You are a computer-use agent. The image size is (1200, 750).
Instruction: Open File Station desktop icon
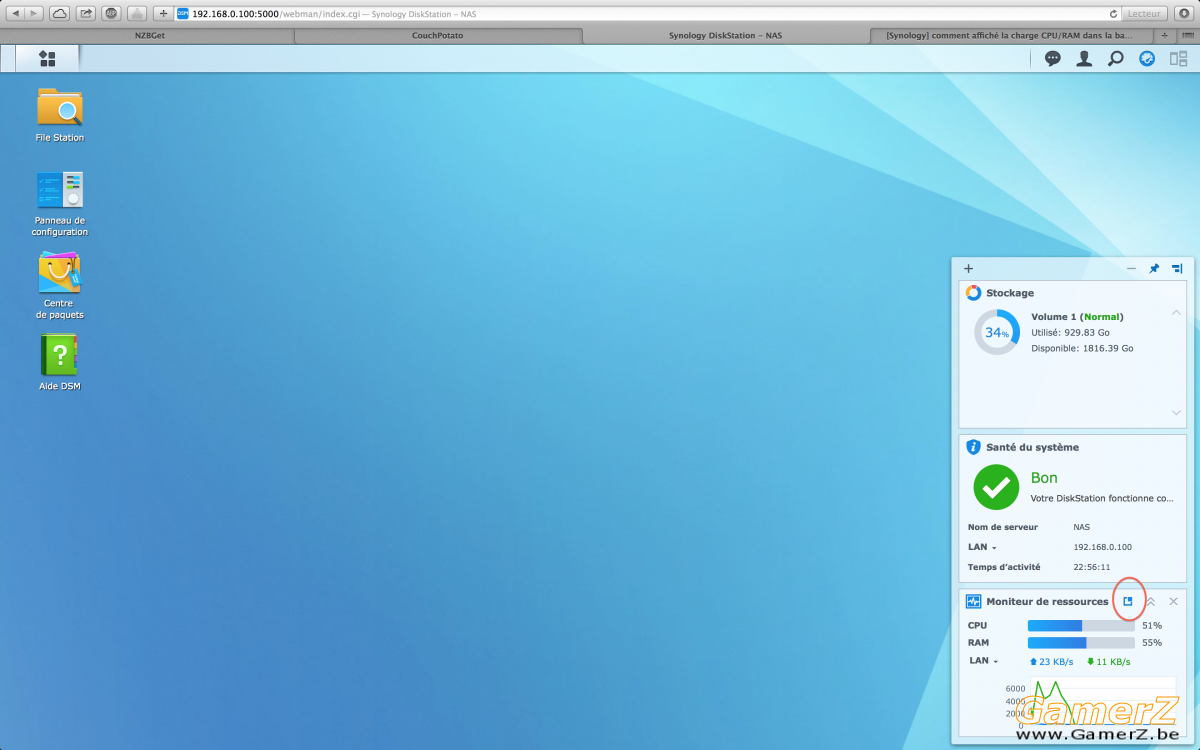coord(60,115)
